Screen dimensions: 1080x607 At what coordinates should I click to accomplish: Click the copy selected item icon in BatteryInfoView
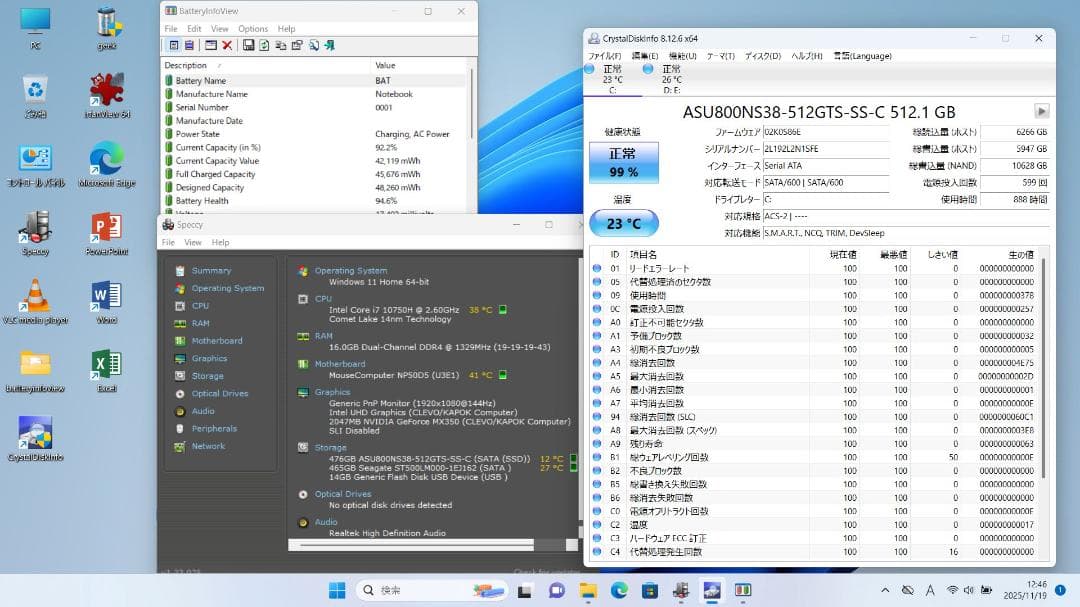coord(280,44)
